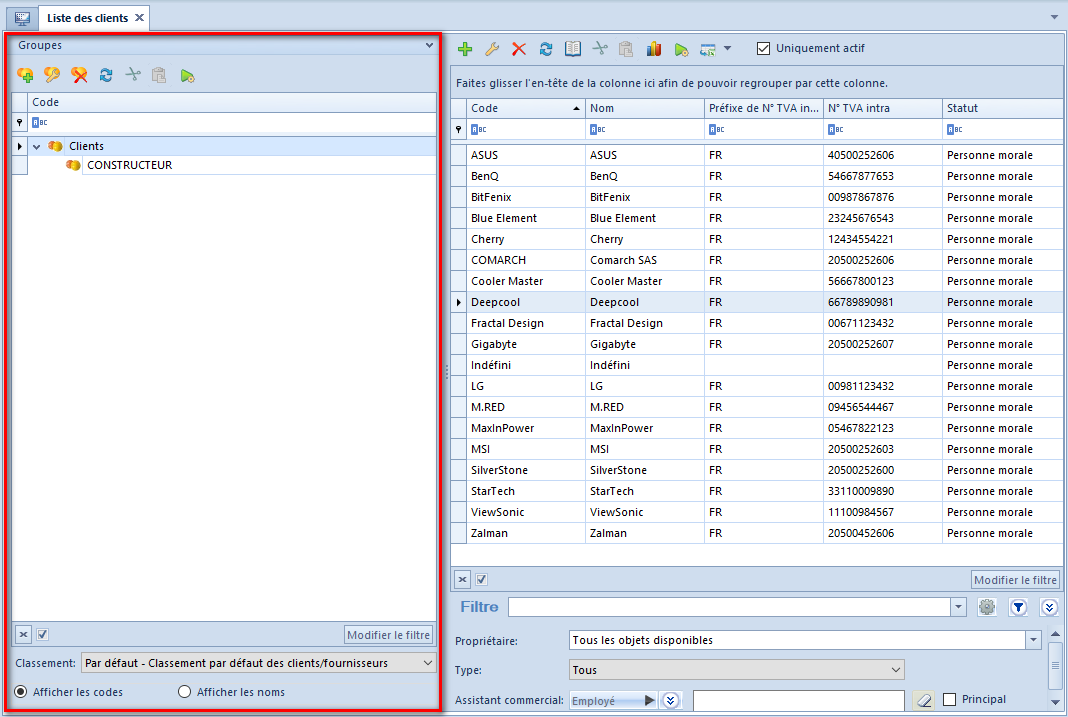Select the CONSTRUCTEUR group in the tree
The width and height of the screenshot is (1068, 717).
coord(129,165)
